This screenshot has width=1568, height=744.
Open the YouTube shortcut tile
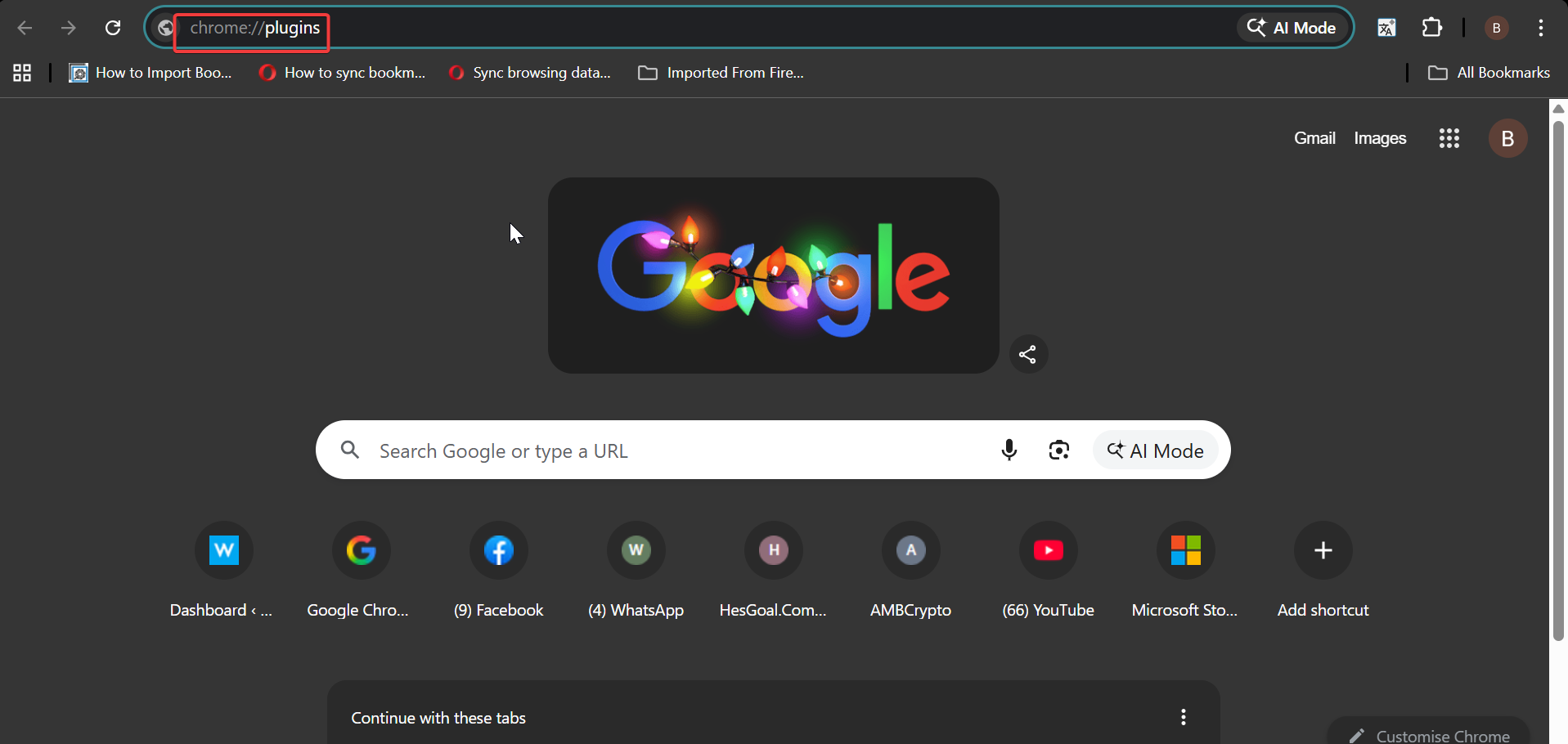(x=1048, y=570)
